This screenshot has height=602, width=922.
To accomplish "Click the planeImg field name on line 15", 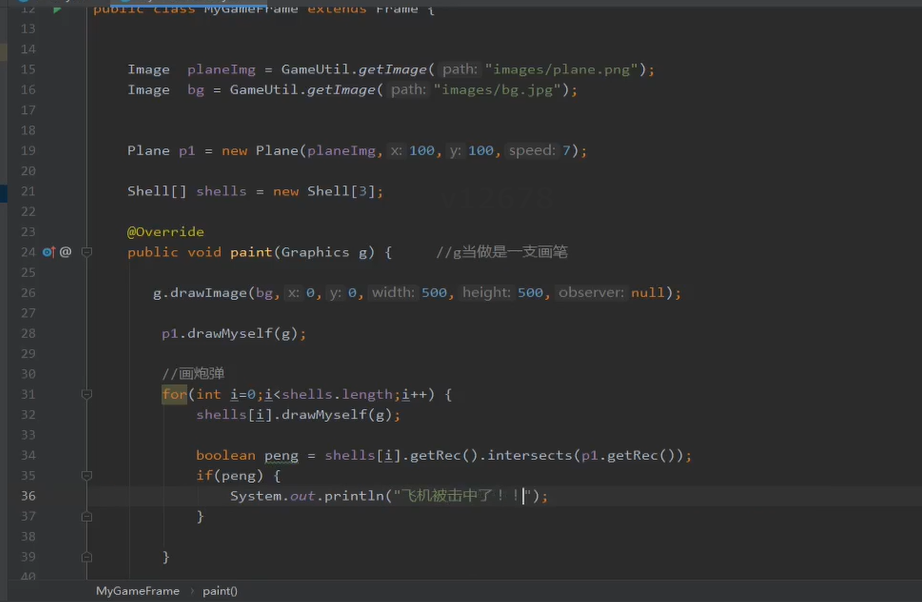I will 221,69.
